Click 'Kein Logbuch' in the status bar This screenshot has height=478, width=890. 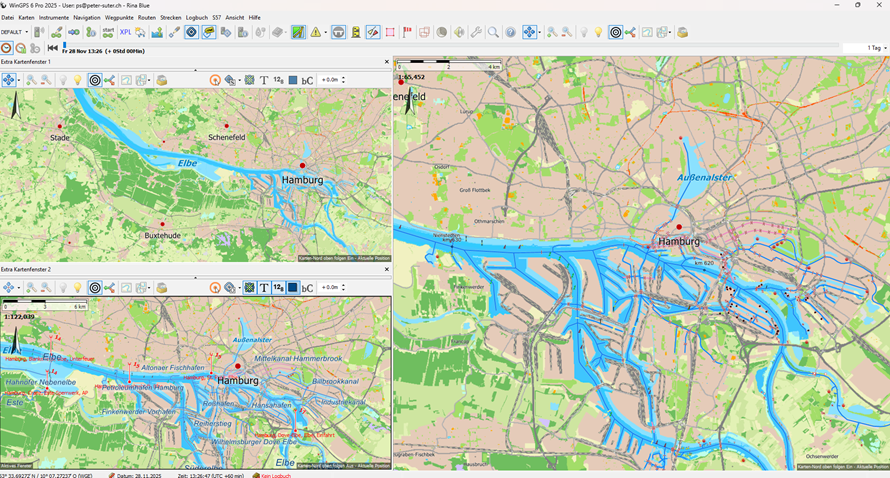pyautogui.click(x=275, y=475)
